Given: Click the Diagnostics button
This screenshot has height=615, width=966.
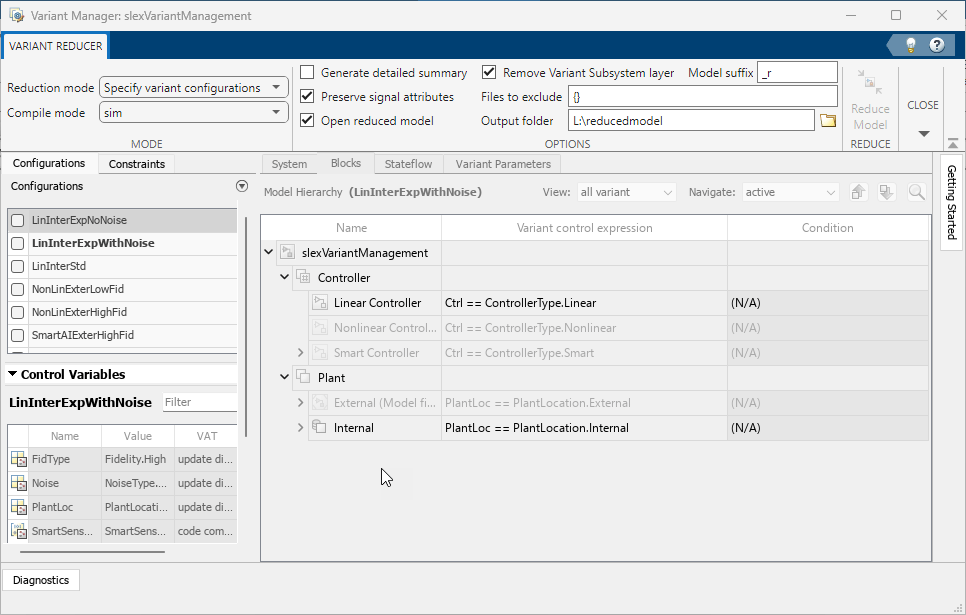Looking at the screenshot, I should 41,580.
